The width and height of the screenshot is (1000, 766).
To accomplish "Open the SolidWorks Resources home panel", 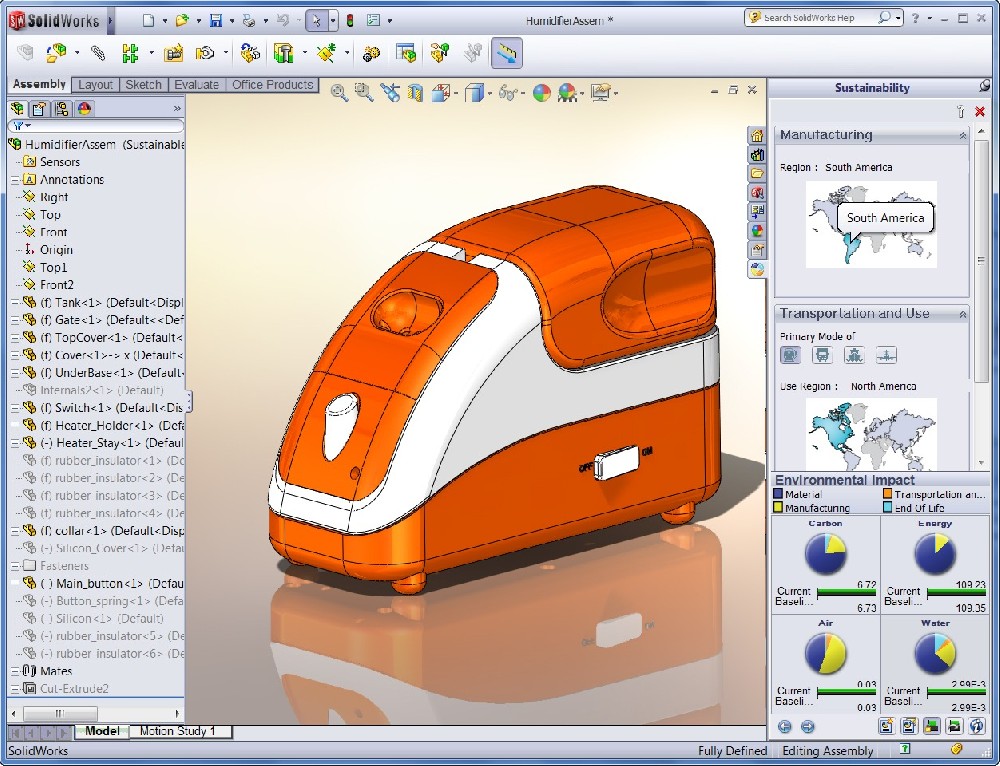I will (x=757, y=135).
